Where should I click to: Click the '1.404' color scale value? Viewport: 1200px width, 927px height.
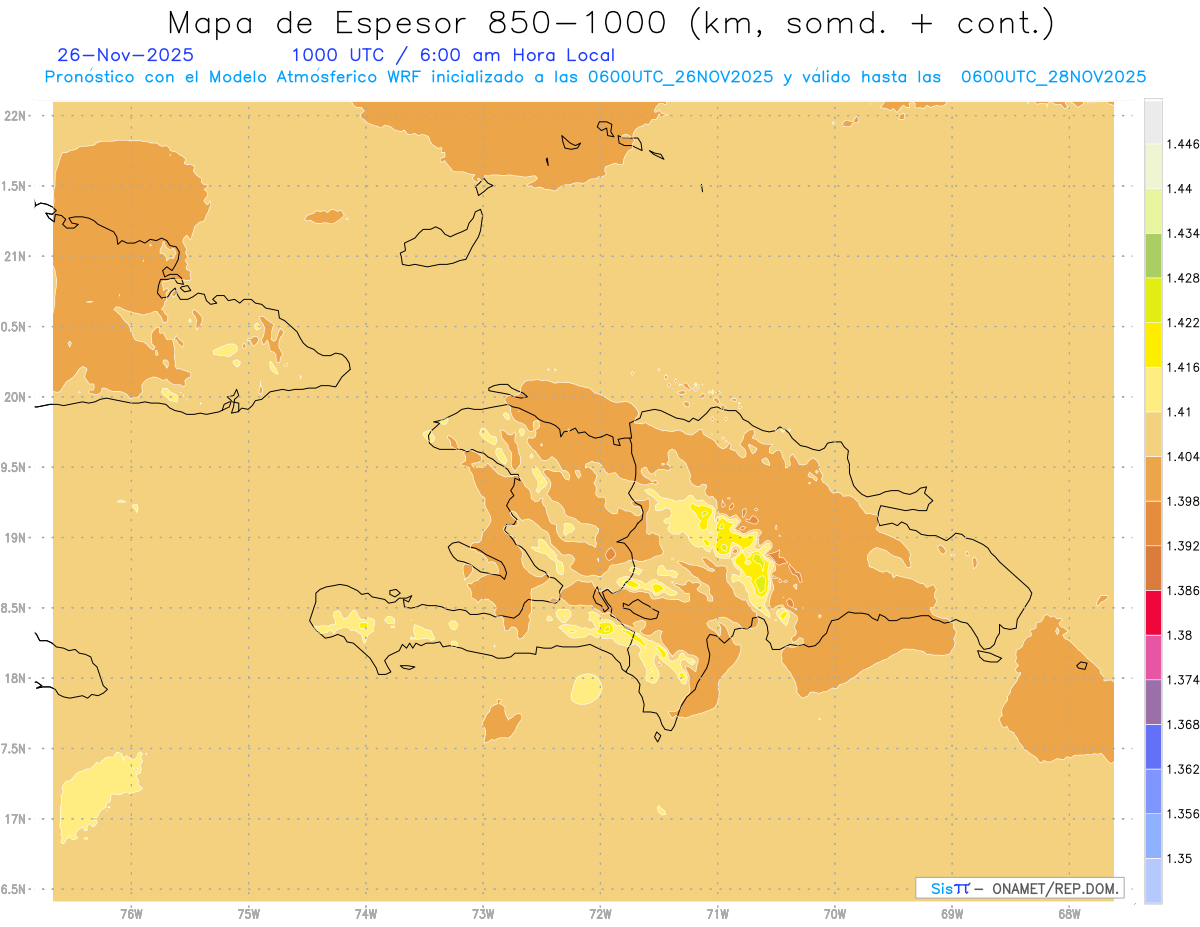(1184, 456)
